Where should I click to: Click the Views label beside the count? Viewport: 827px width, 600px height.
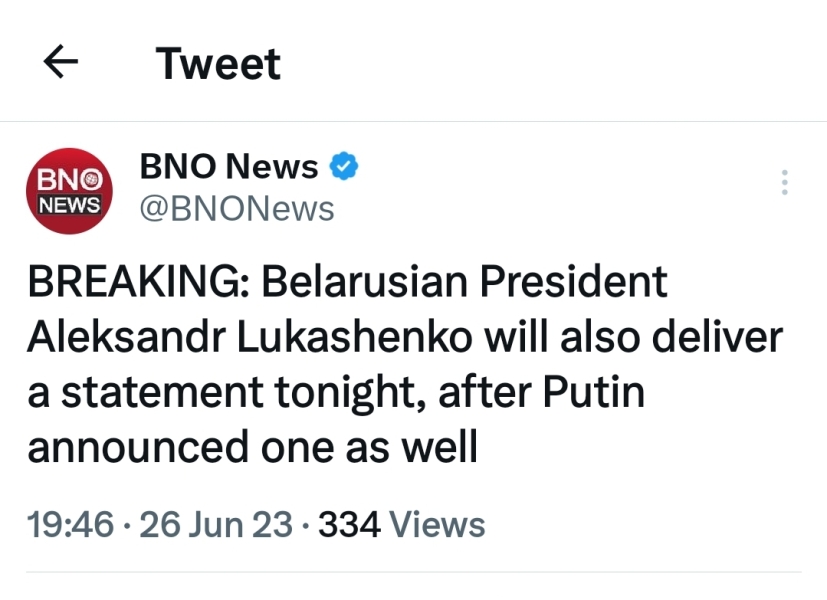click(436, 525)
